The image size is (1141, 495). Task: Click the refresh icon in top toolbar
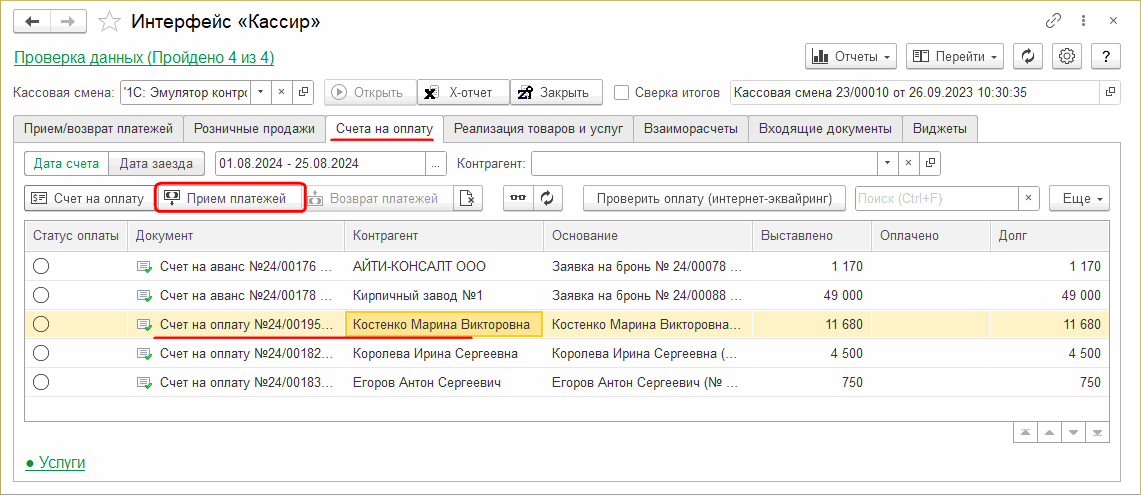[1028, 56]
